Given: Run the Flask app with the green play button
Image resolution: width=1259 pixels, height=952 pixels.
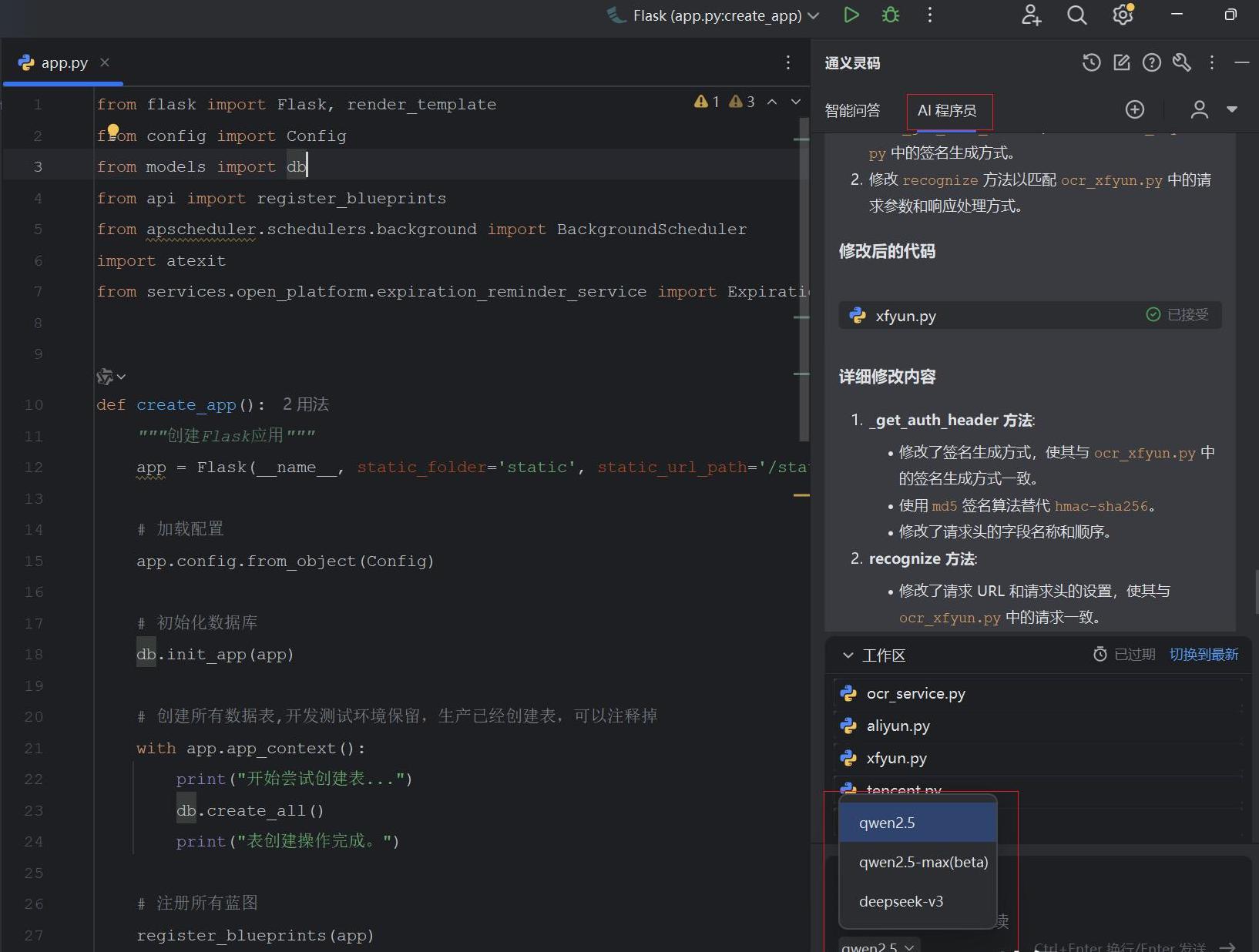Looking at the screenshot, I should tap(851, 15).
